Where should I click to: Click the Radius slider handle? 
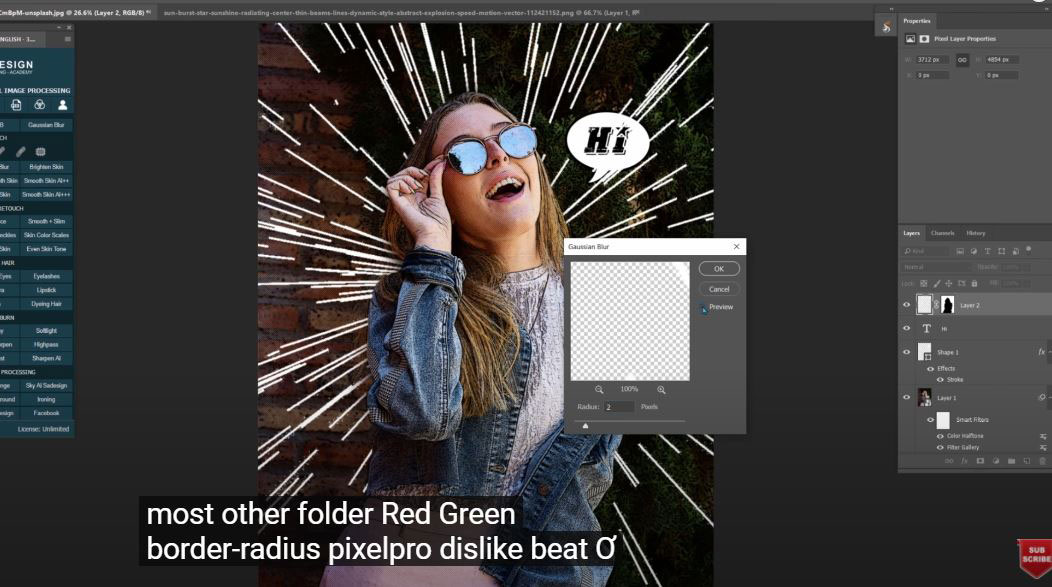point(585,425)
